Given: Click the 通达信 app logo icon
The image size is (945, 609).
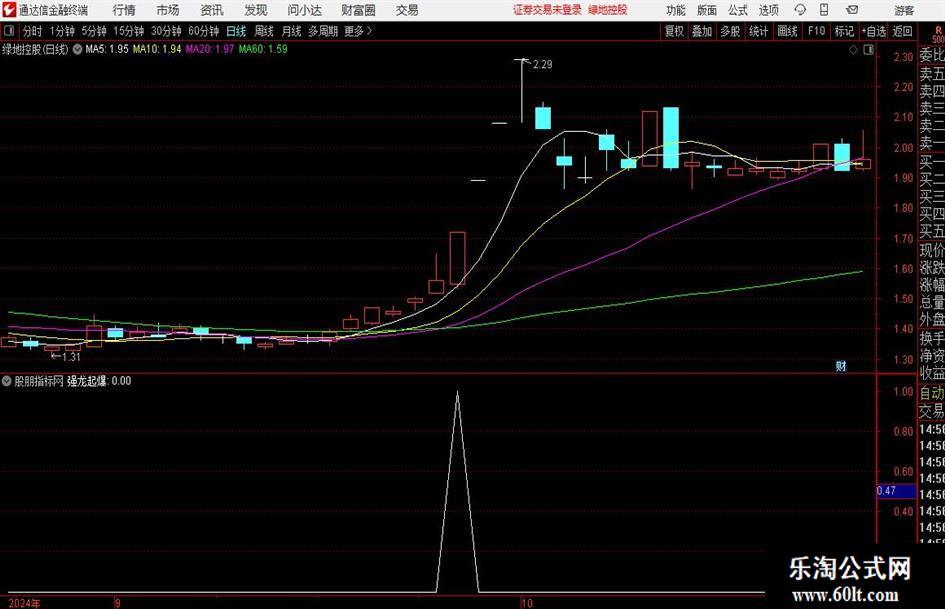Looking at the screenshot, I should (9, 10).
